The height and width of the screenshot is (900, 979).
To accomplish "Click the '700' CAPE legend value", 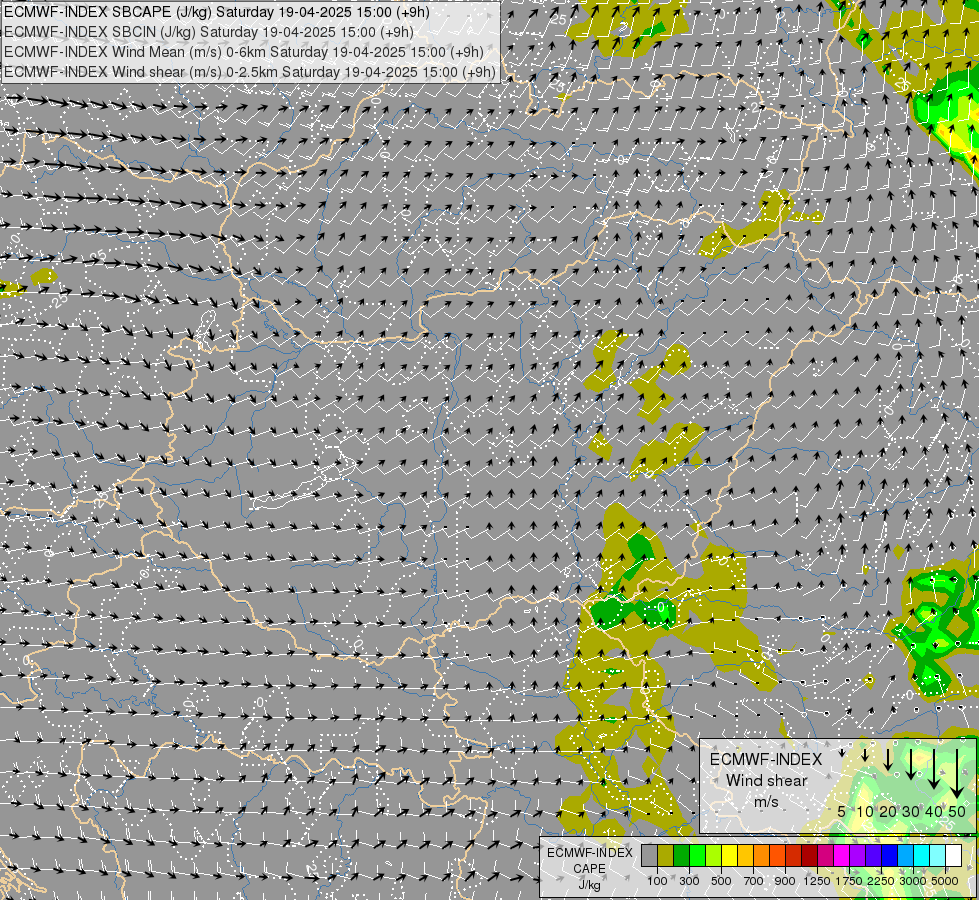I will click(754, 881).
